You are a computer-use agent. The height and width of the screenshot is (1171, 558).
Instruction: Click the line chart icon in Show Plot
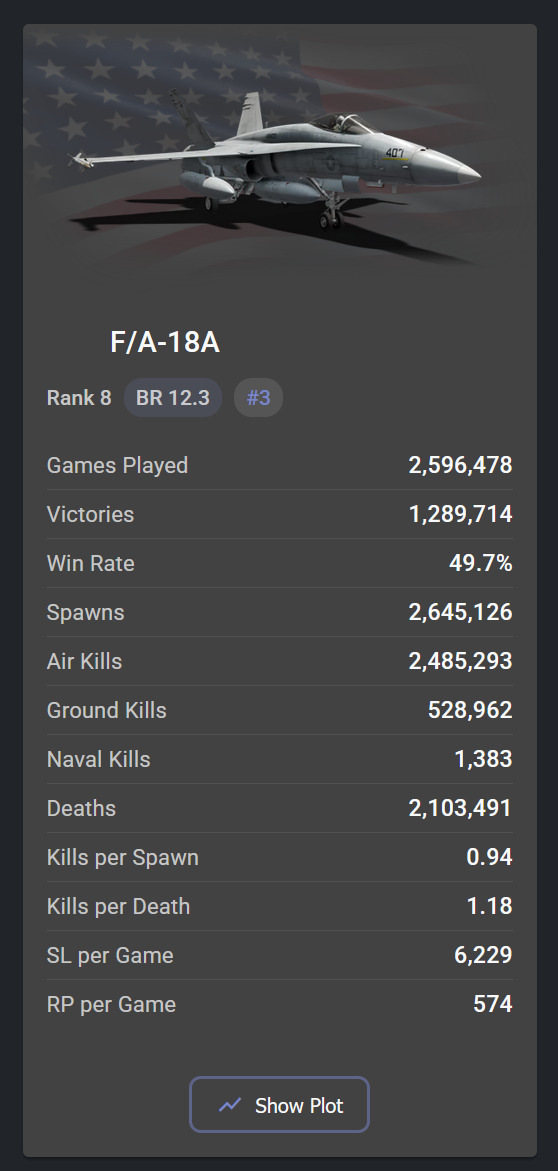pyautogui.click(x=230, y=1105)
